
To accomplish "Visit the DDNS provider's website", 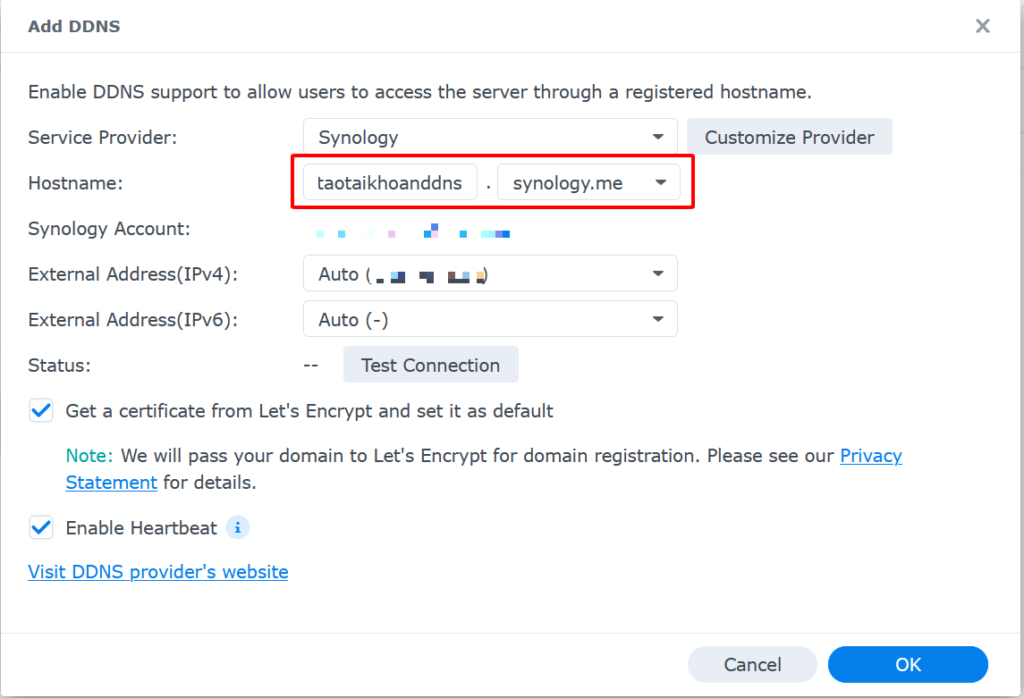I will (157, 571).
